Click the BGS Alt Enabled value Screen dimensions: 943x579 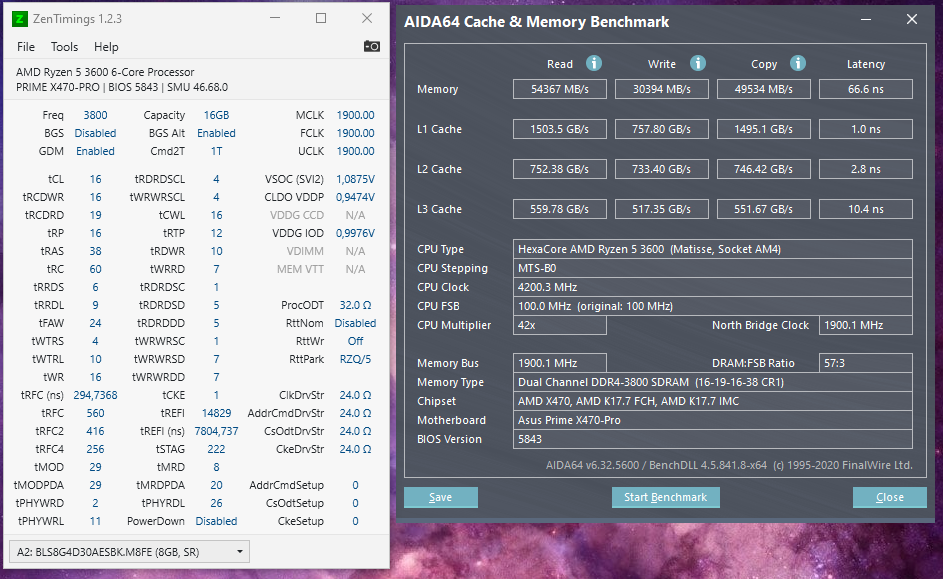pos(217,133)
